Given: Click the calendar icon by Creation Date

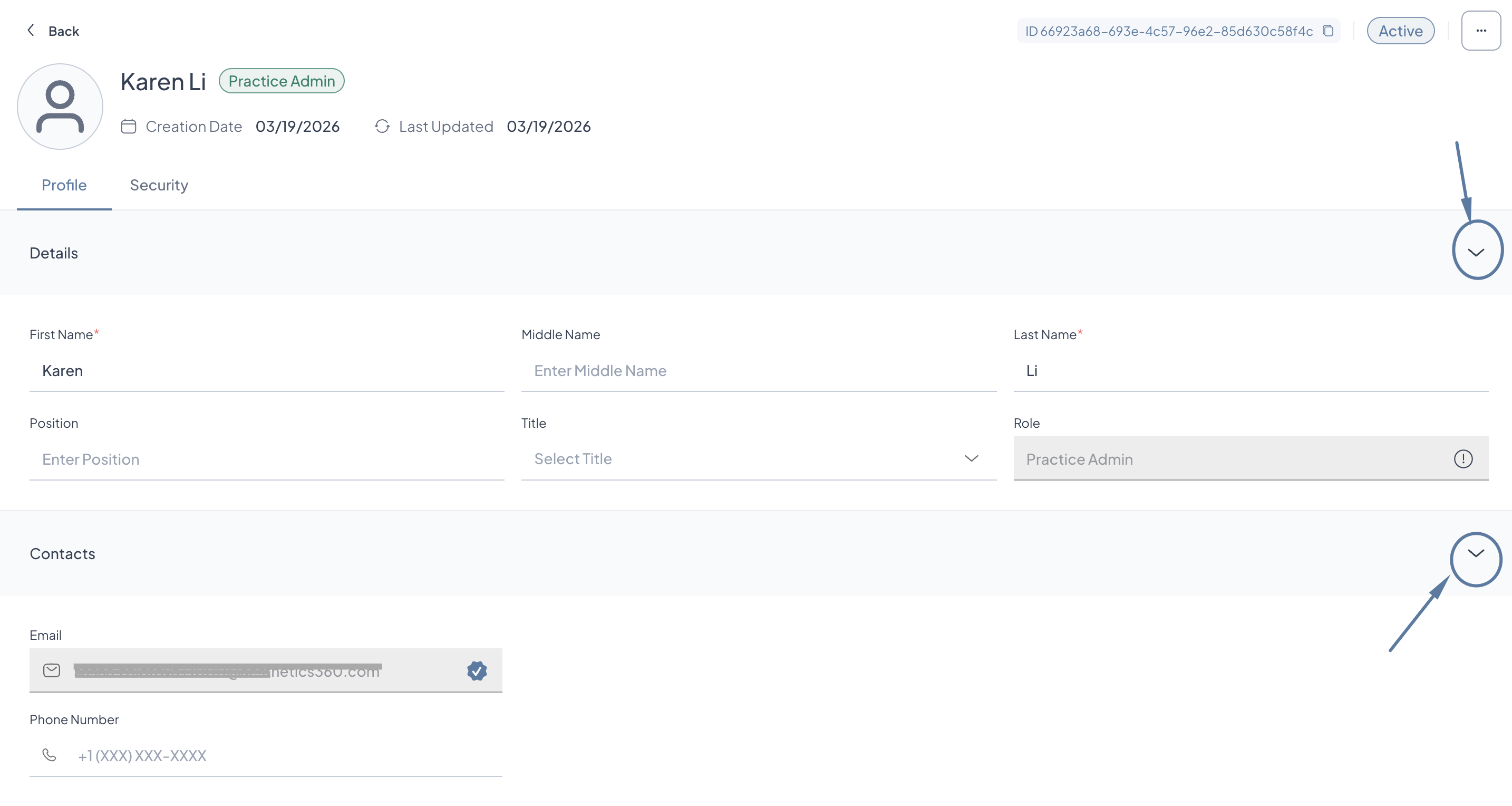Looking at the screenshot, I should tap(129, 126).
